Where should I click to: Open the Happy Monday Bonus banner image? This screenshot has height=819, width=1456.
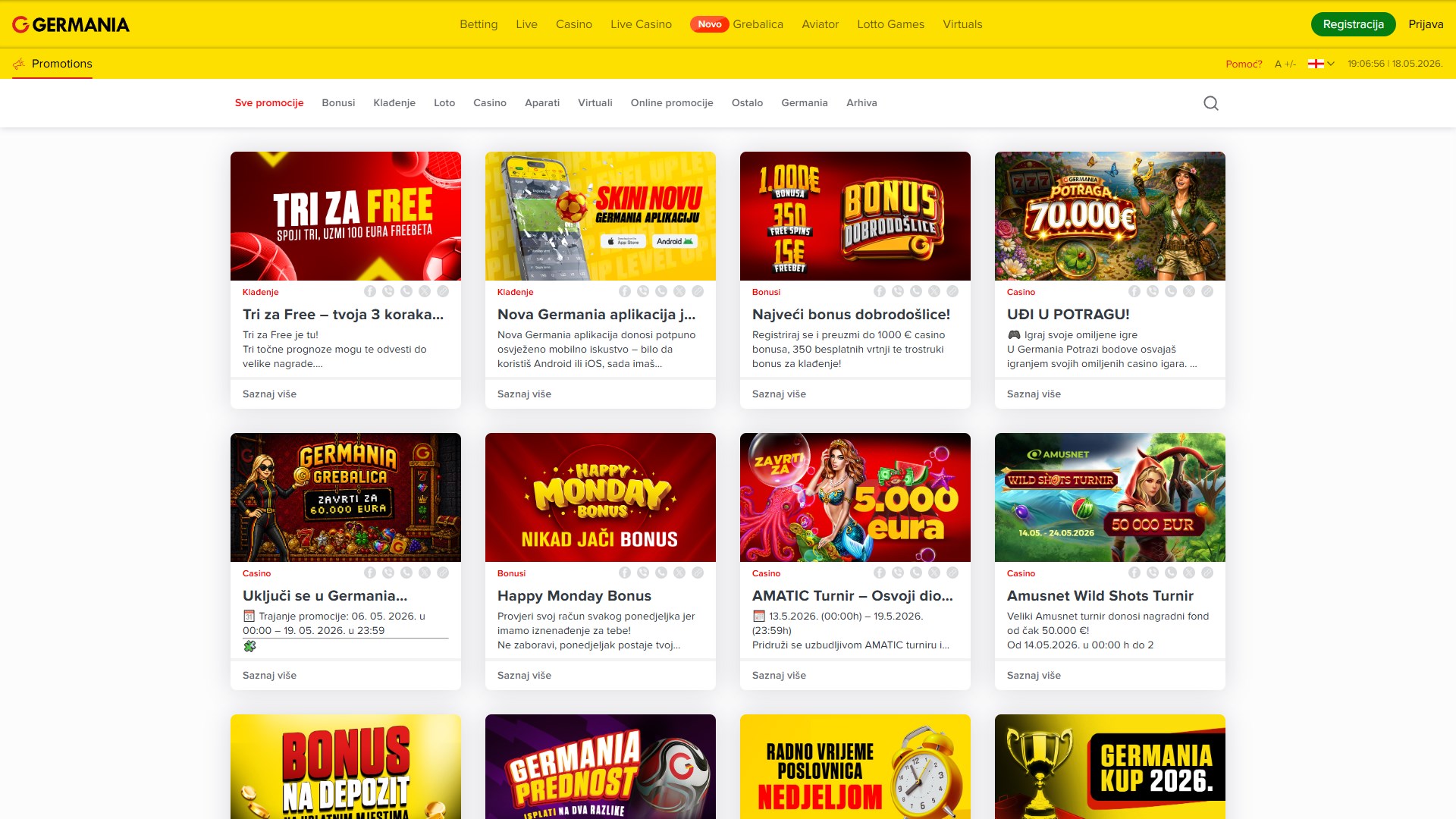point(601,497)
